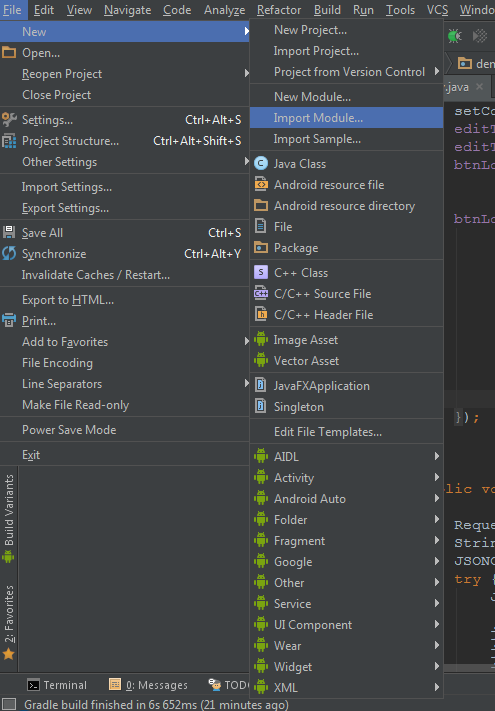Open the TODO tool window tab
Screen dimensions: 495x711
click(x=229, y=685)
